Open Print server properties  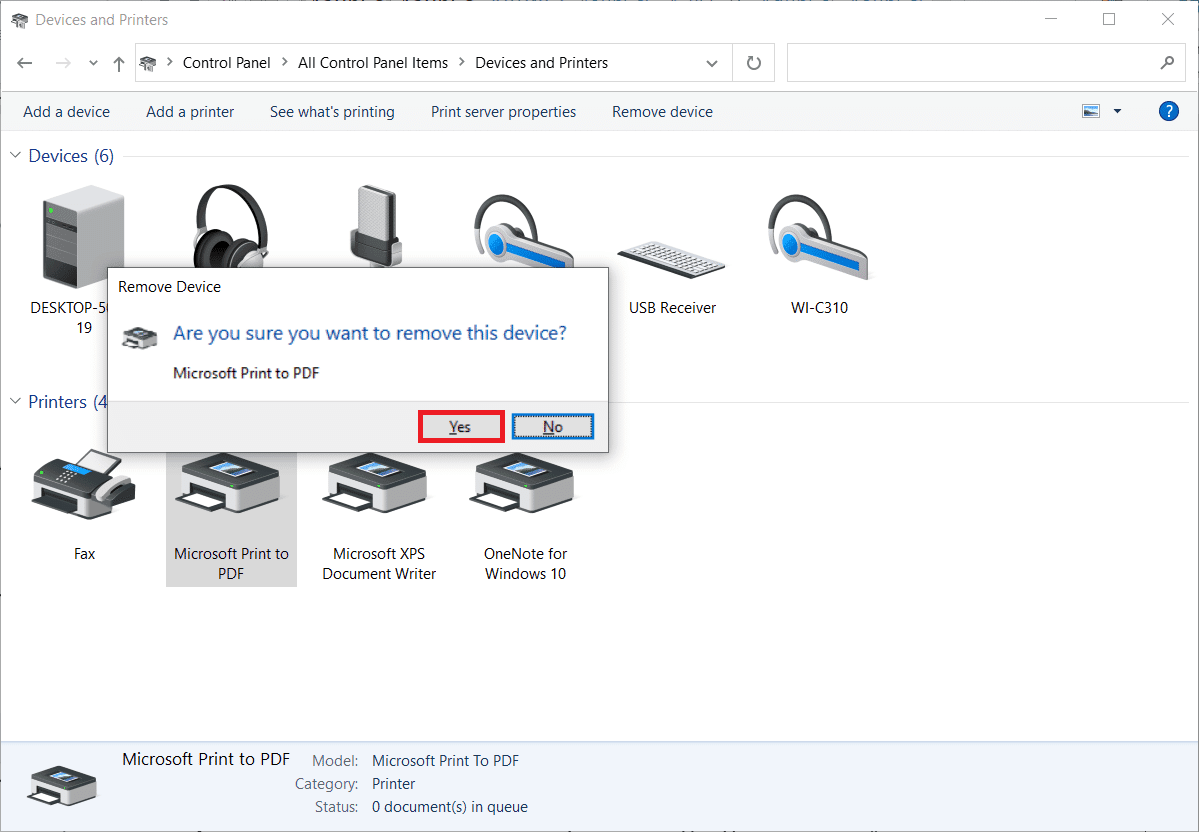503,111
